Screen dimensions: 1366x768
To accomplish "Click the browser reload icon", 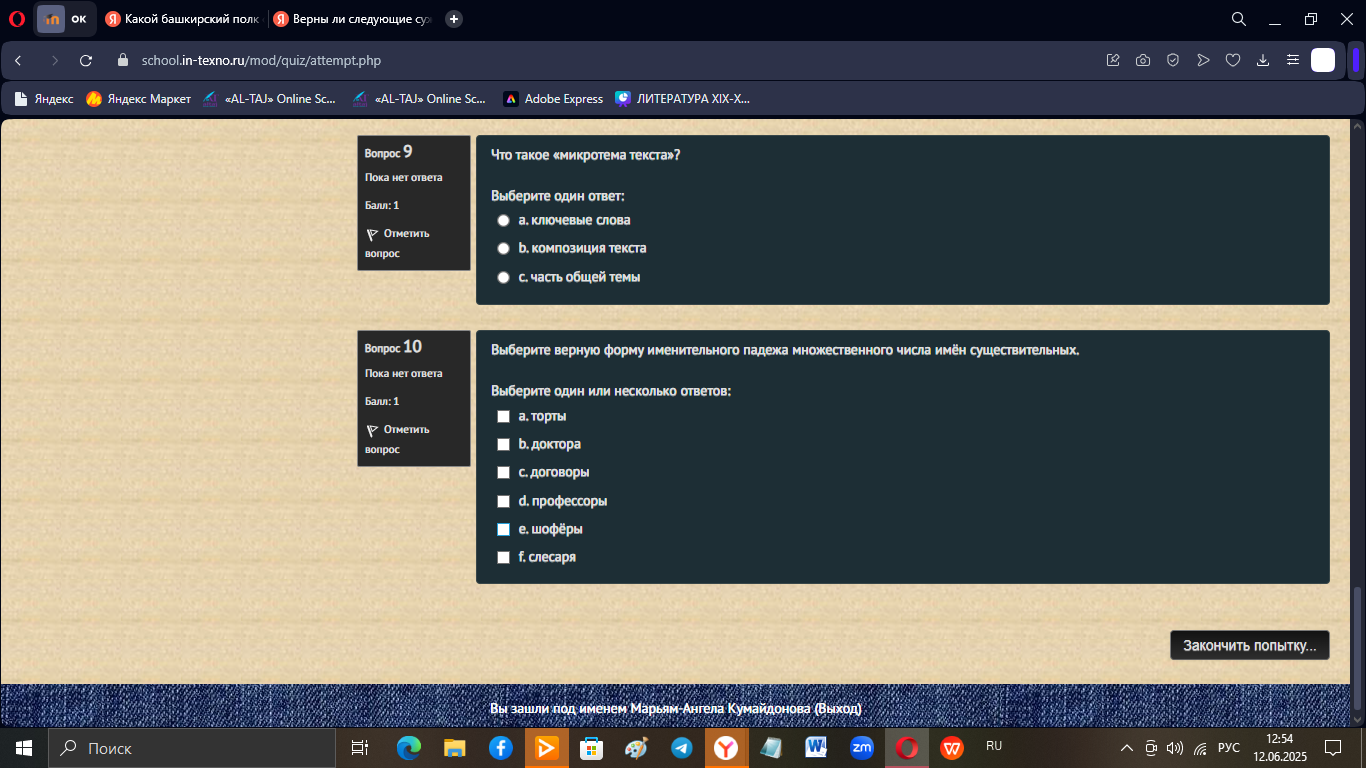I will [86, 60].
